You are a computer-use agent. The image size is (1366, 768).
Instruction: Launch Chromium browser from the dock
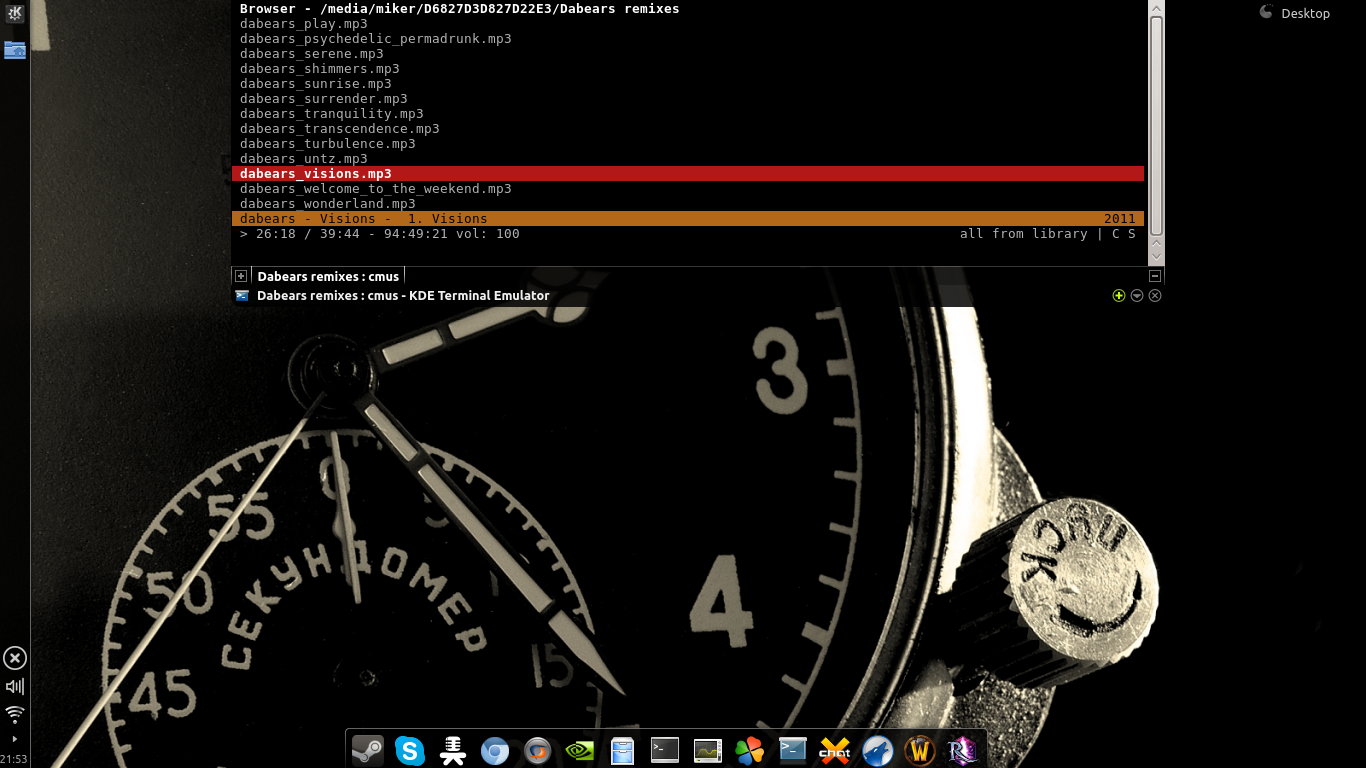point(495,750)
